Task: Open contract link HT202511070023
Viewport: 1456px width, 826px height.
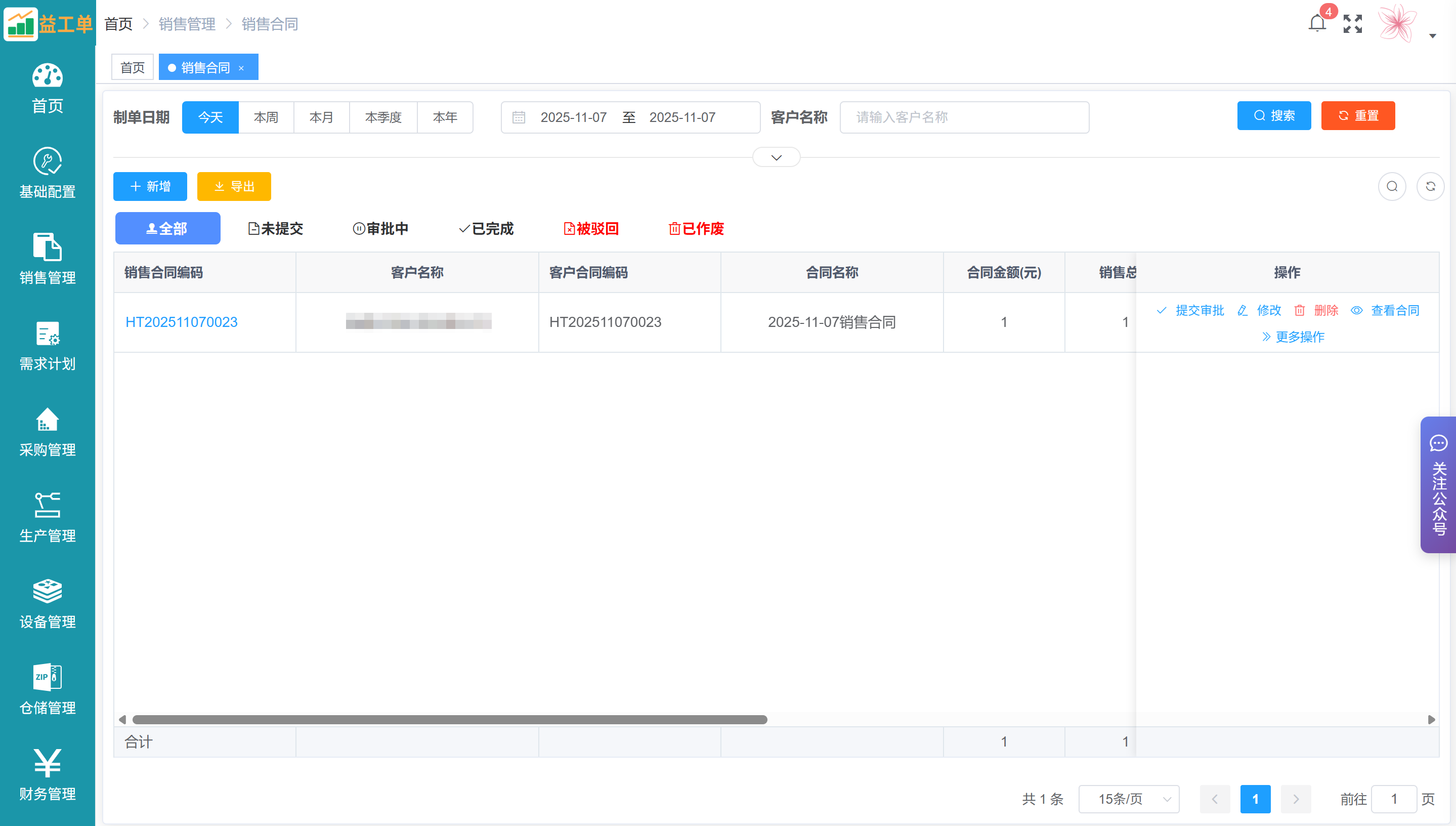Action: pos(182,322)
